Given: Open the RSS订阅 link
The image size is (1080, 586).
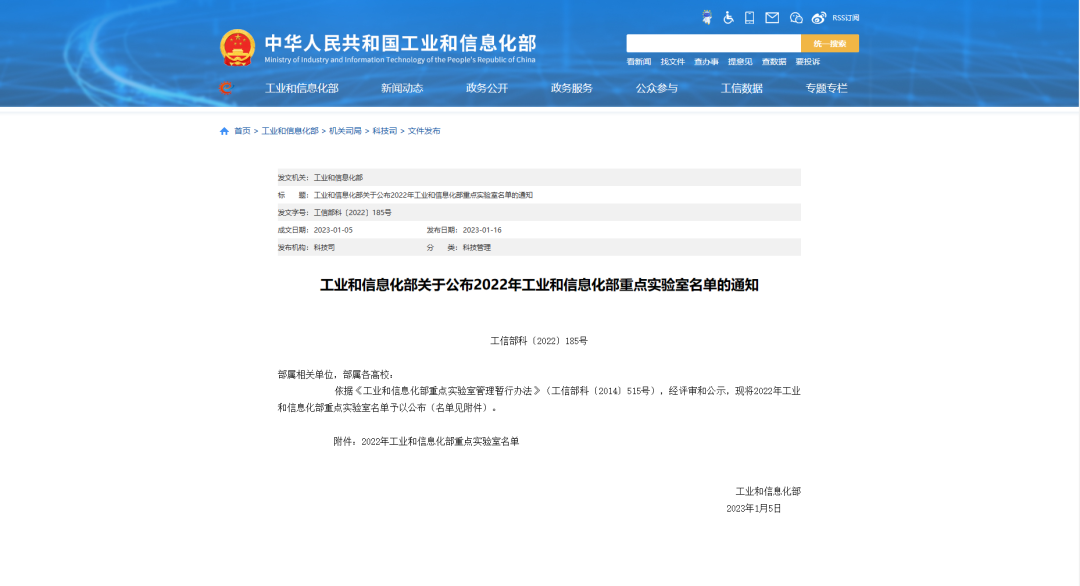Looking at the screenshot, I should click(846, 18).
